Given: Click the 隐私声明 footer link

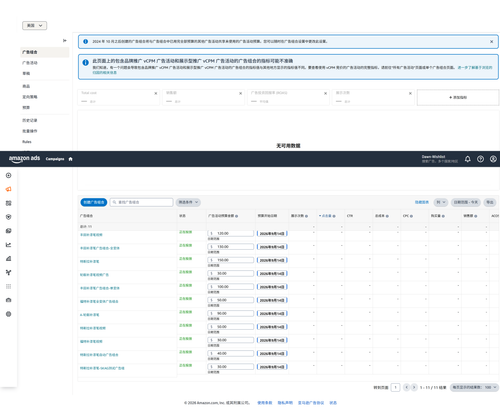Looking at the screenshot, I should click(285, 403).
